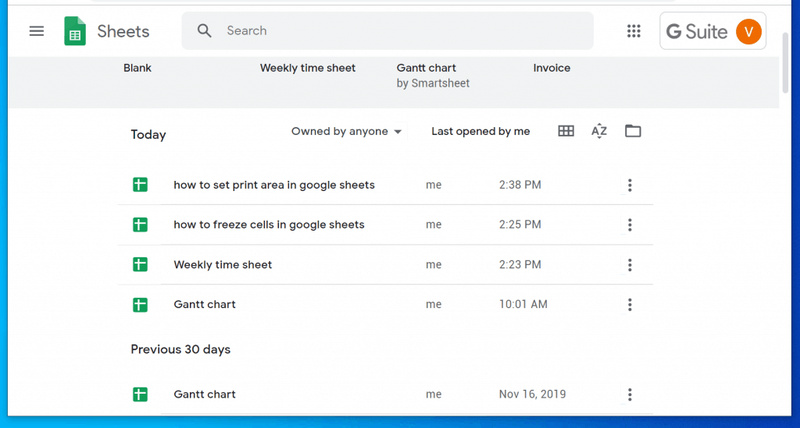Expand the Owned by anyone dropdown
The height and width of the screenshot is (428, 800).
[x=346, y=132]
